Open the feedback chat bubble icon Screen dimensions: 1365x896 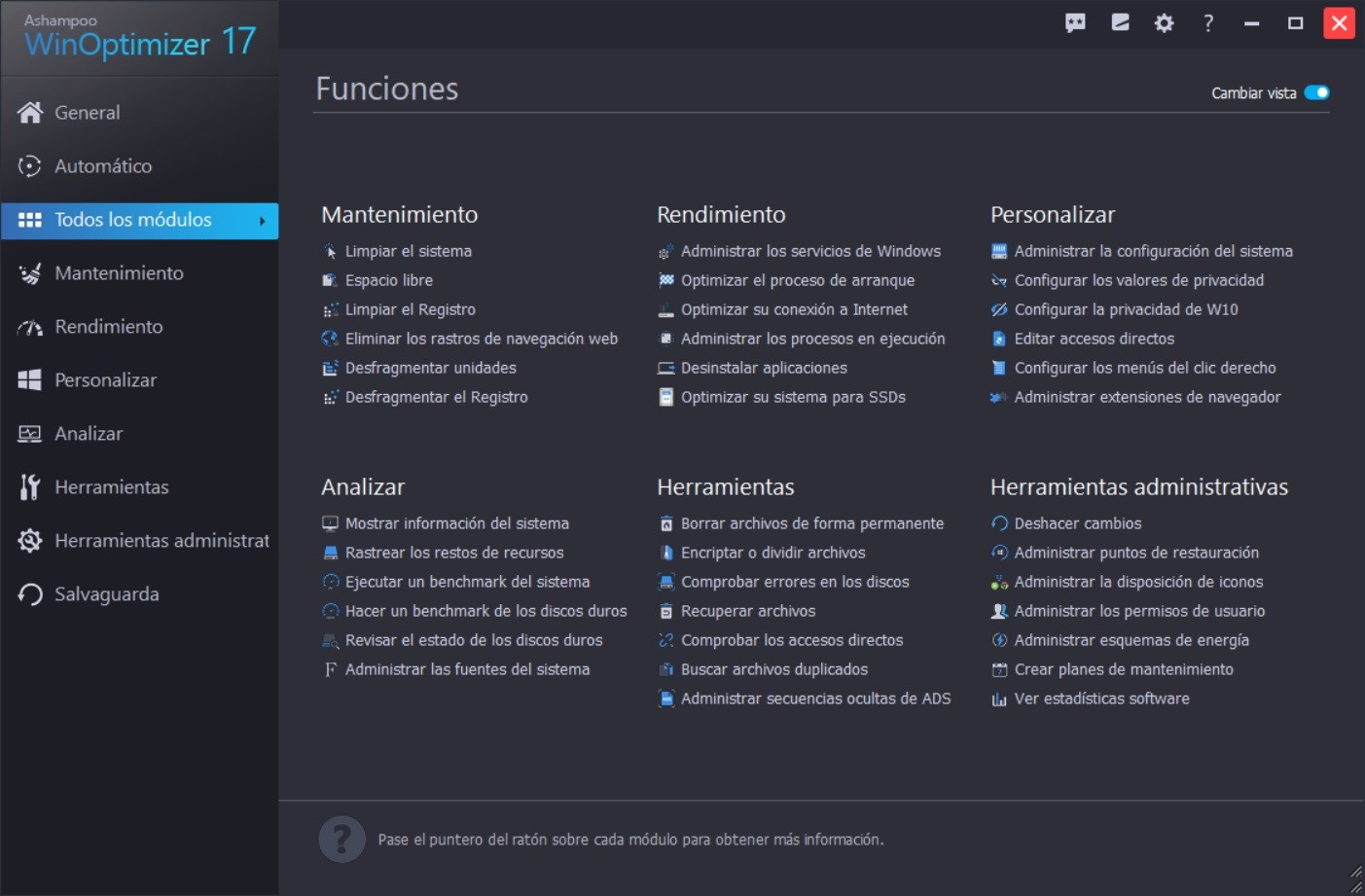[x=1075, y=22]
